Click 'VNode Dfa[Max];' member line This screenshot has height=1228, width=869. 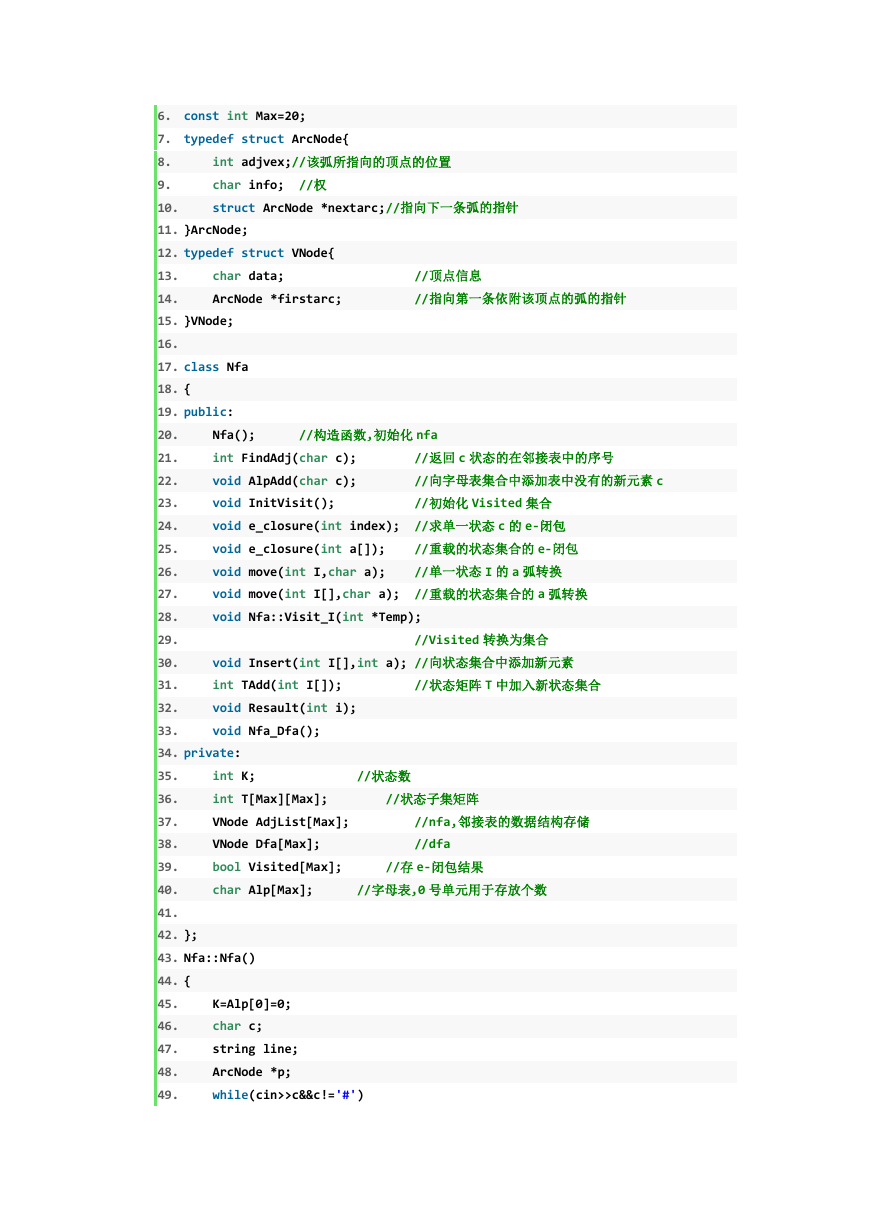(266, 844)
